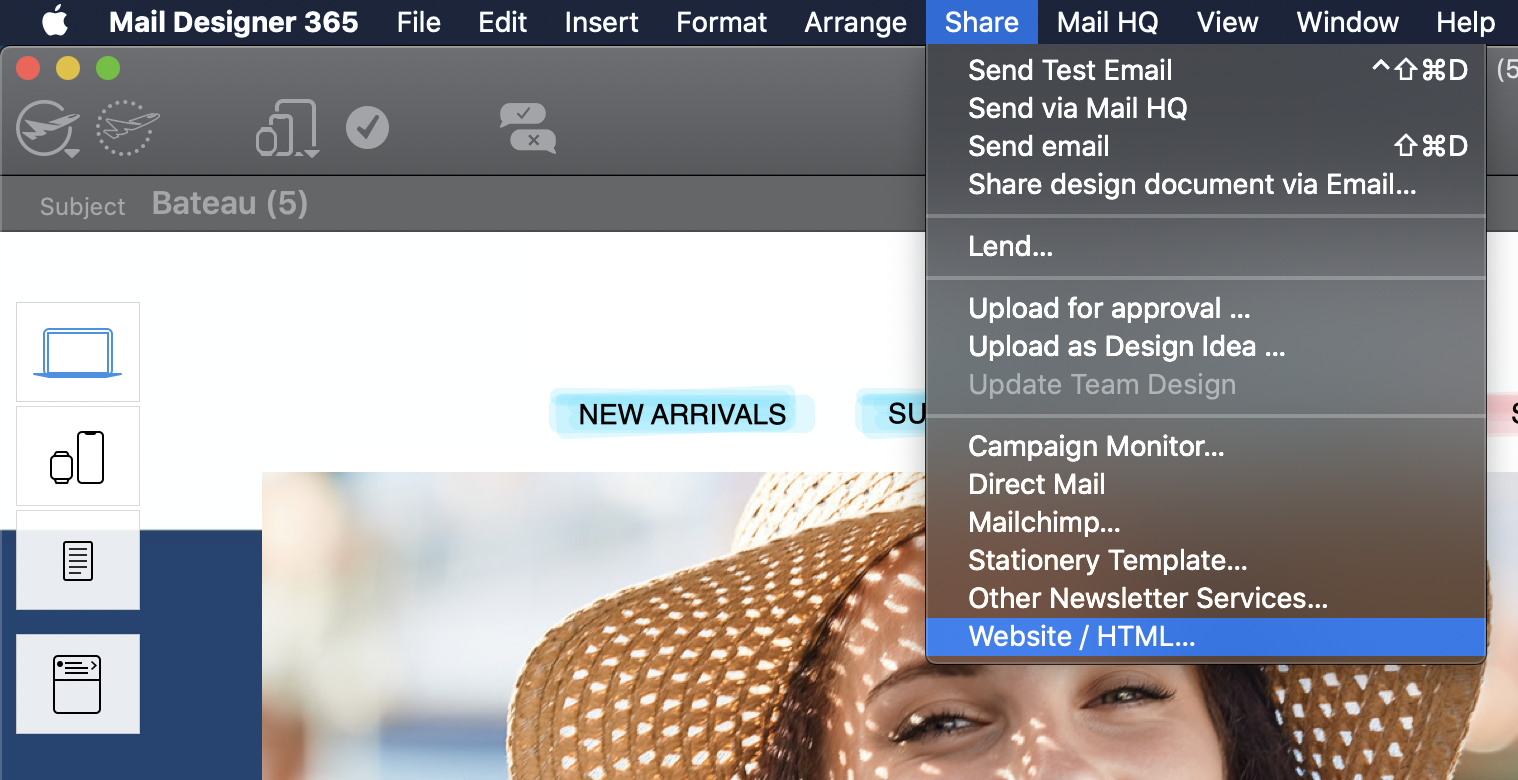Viewport: 1518px width, 780px height.
Task: Open the Mail Designer 365 app menu
Action: (233, 22)
